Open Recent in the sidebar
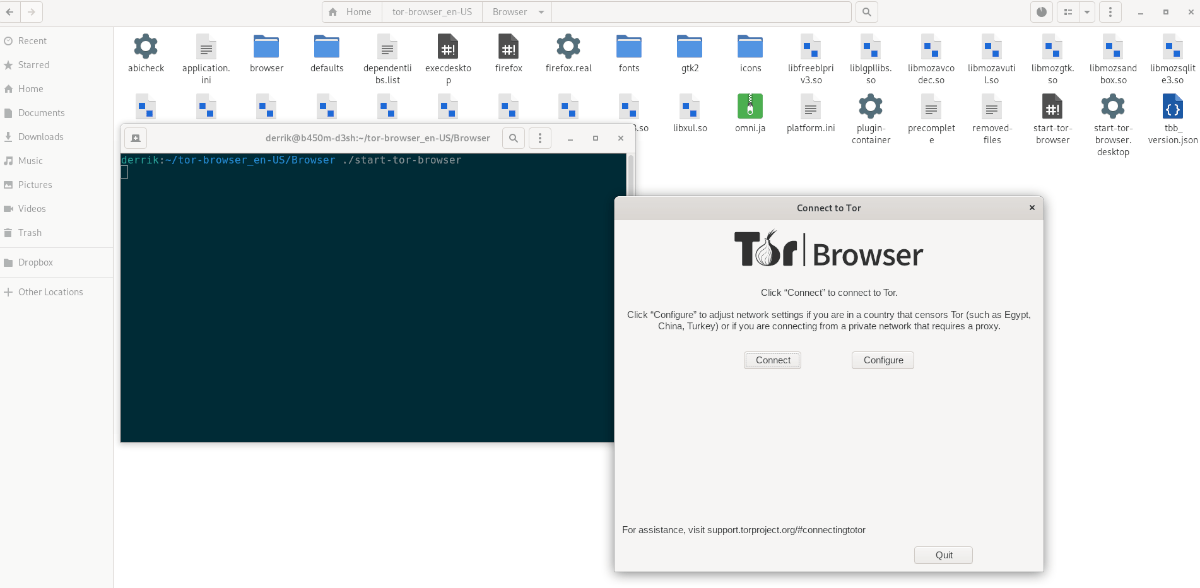This screenshot has height=588, width=1200. pyautogui.click(x=57, y=41)
